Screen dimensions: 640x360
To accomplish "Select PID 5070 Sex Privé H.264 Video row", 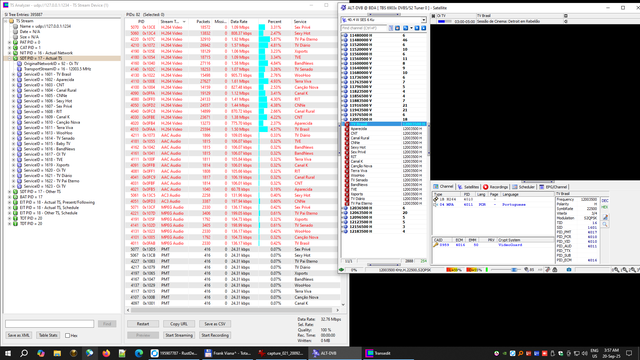I will tap(233, 27).
